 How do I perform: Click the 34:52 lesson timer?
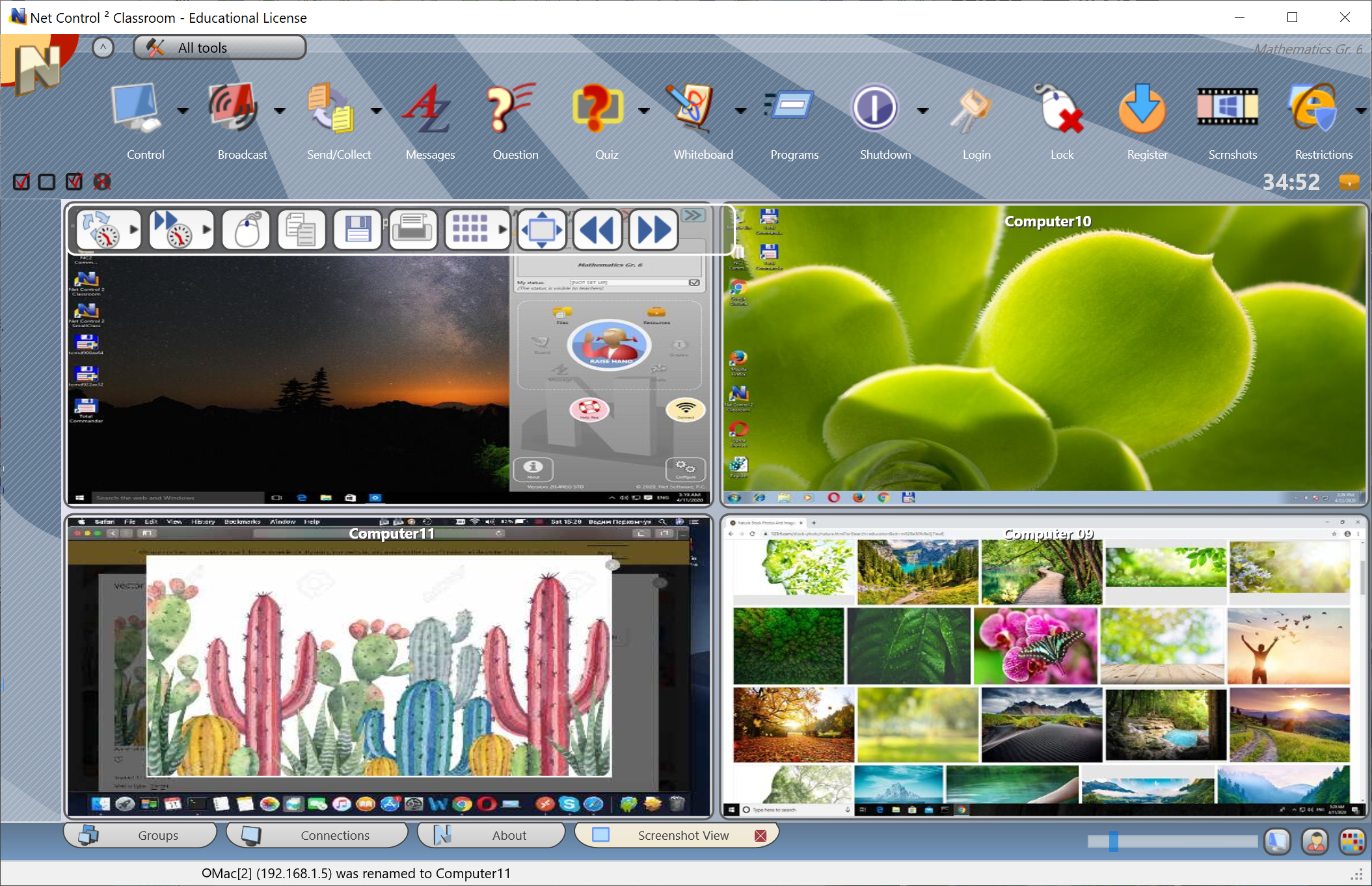pos(1291,181)
